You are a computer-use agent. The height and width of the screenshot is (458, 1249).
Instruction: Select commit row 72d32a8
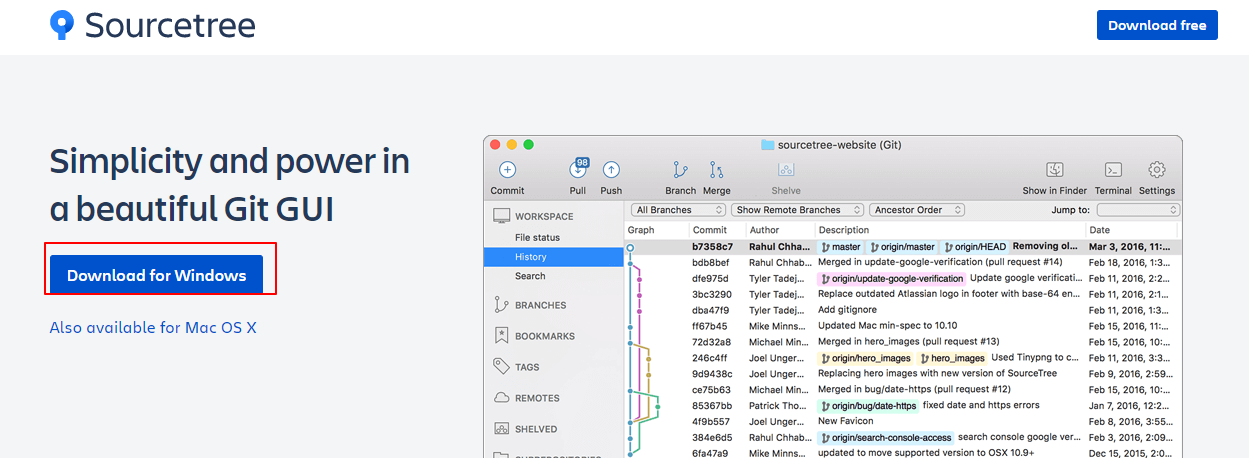pos(903,342)
